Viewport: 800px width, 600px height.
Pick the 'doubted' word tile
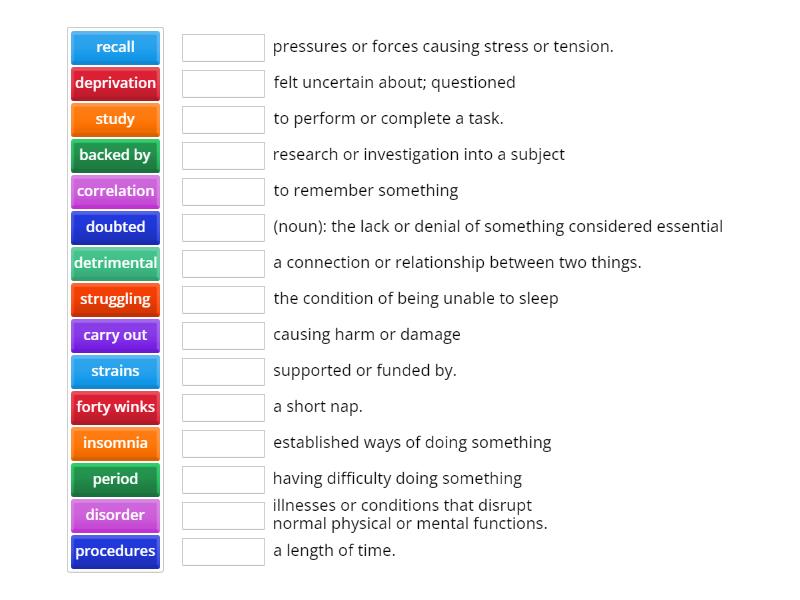point(115,227)
